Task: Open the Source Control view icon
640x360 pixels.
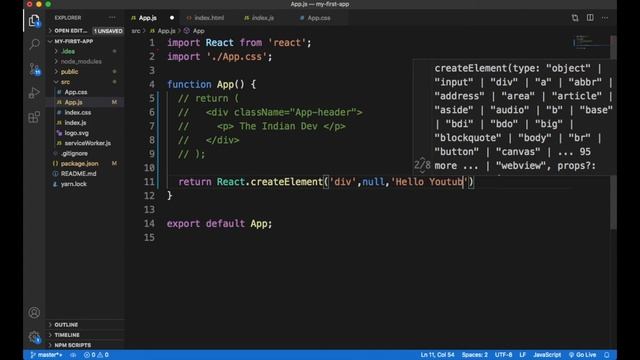Action: pos(34,68)
